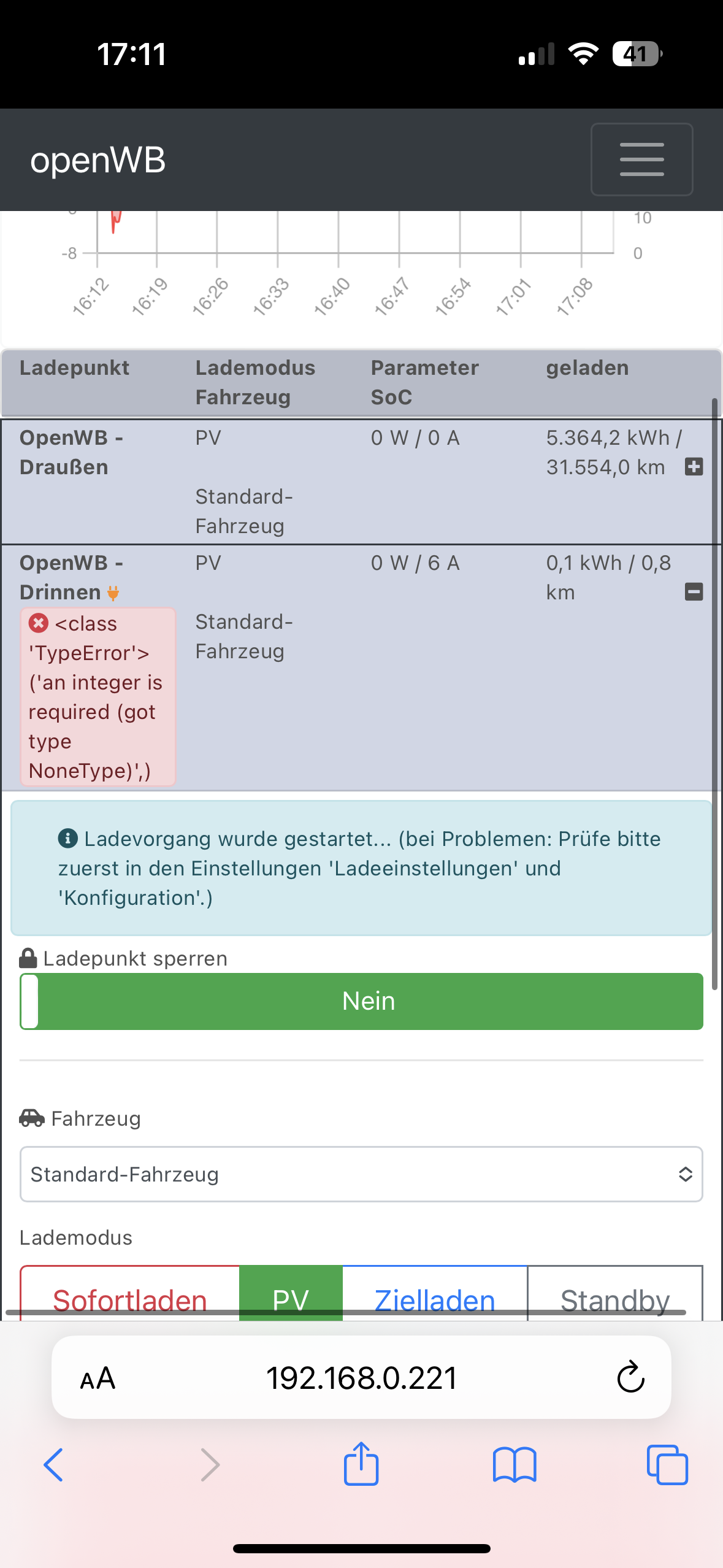Go back with Safari's back arrow
Viewport: 723px width, 1568px height.
tap(54, 1465)
